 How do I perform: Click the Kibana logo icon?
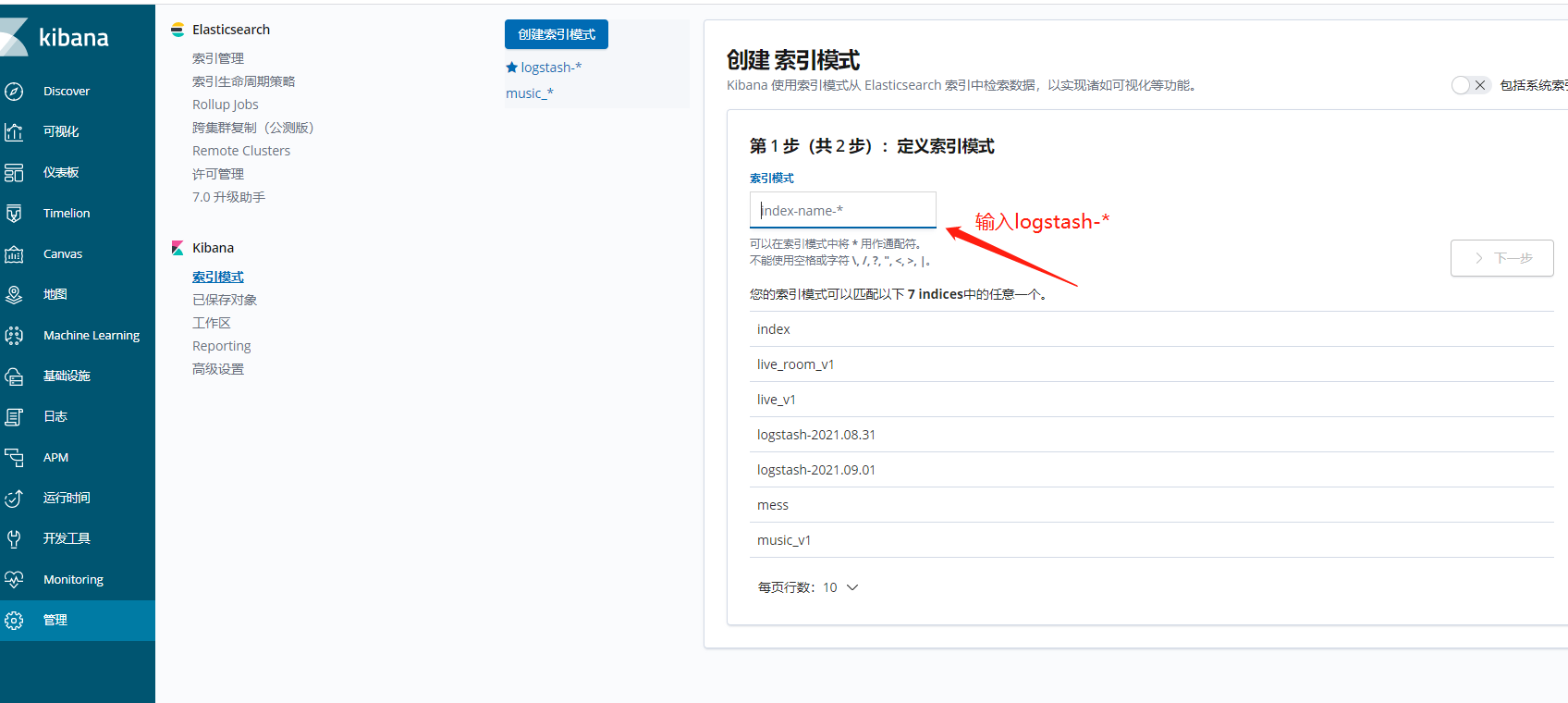pyautogui.click(x=13, y=37)
